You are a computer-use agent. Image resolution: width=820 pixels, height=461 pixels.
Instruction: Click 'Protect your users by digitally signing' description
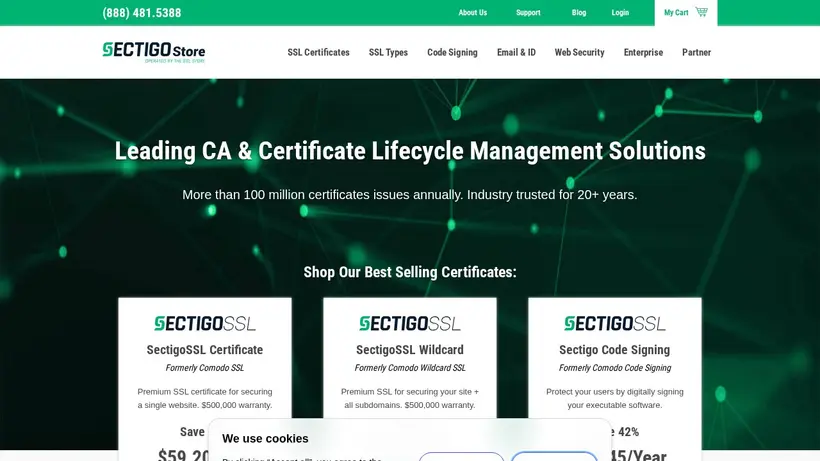614,398
